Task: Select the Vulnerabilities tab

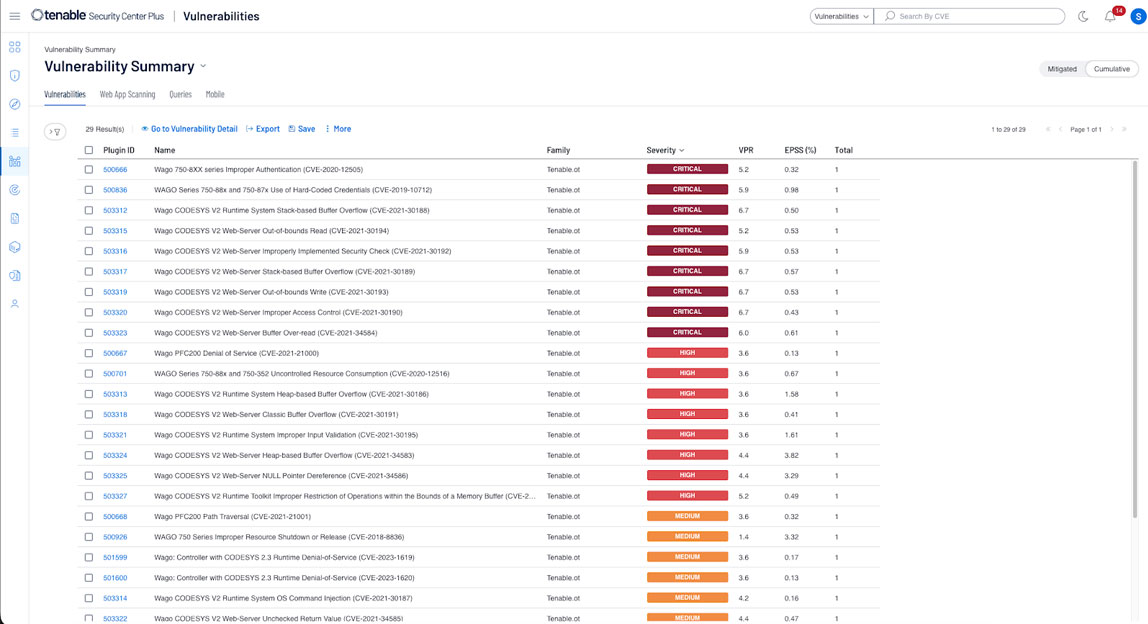Action: tap(64, 94)
